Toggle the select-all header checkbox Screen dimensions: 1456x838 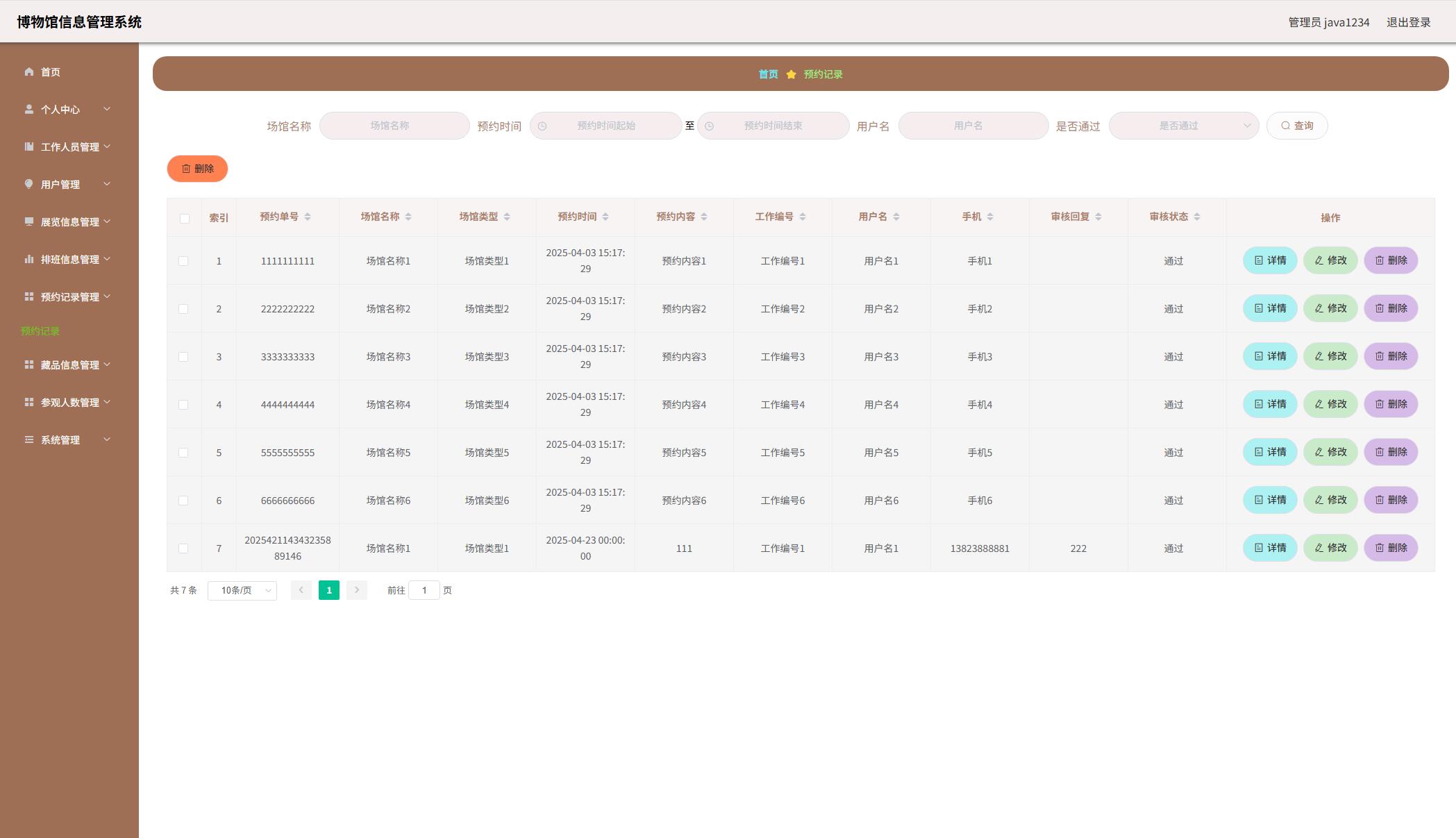click(184, 218)
